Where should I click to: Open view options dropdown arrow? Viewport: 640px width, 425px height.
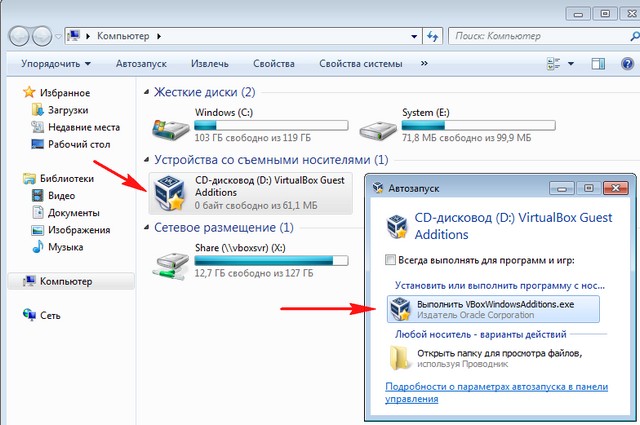tap(571, 64)
